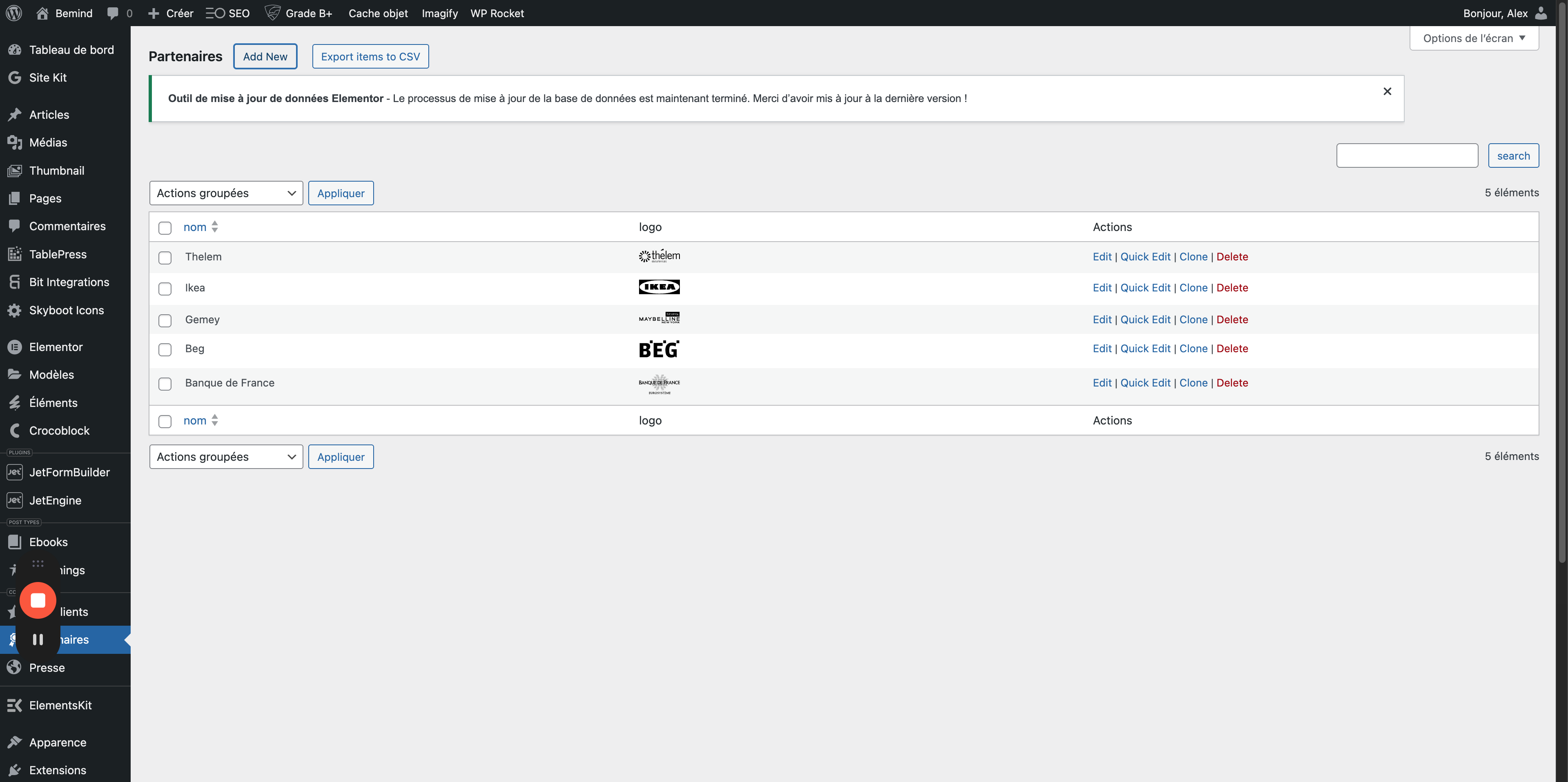Click the Tableau de bord dashboard icon
This screenshot has width=1568, height=782.
[x=15, y=50]
